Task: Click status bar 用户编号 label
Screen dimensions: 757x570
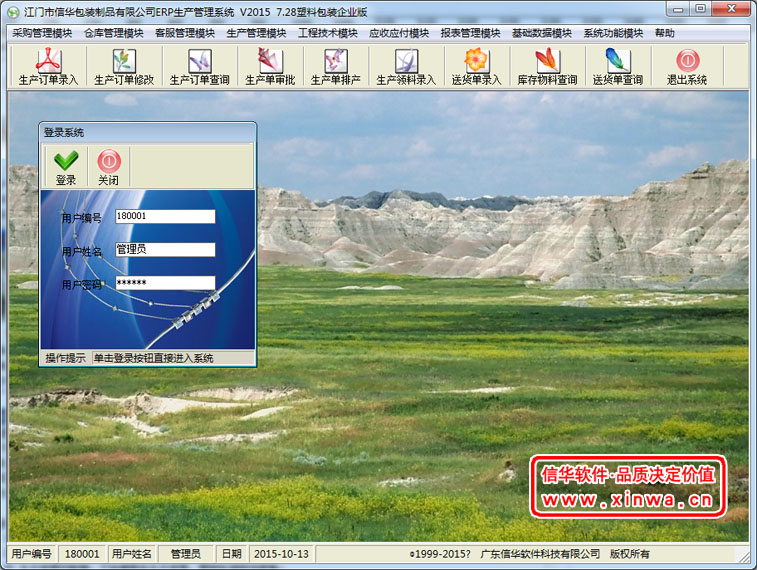Action: (32, 554)
